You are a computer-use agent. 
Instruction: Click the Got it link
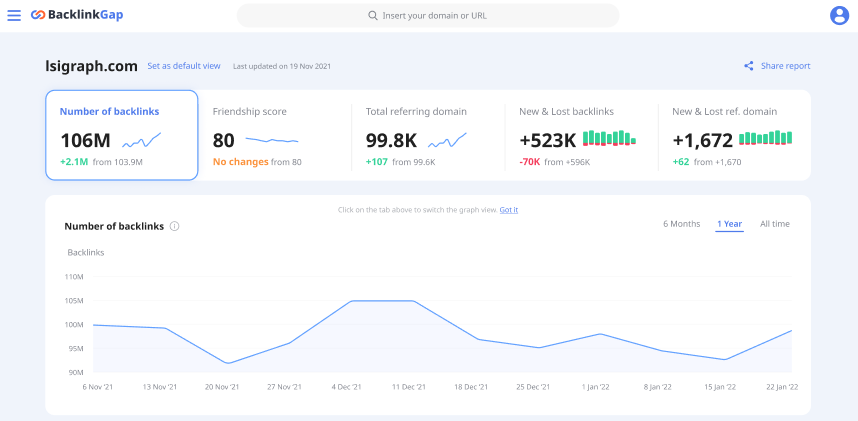coord(509,210)
